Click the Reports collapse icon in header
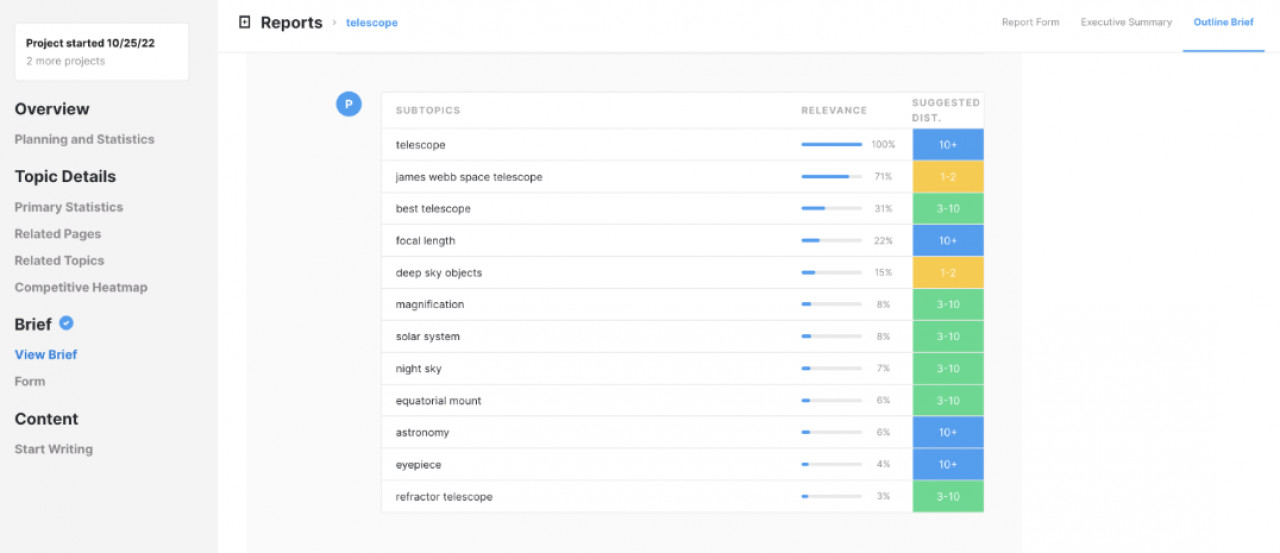Viewport: 1280px width, 553px height. (x=245, y=22)
